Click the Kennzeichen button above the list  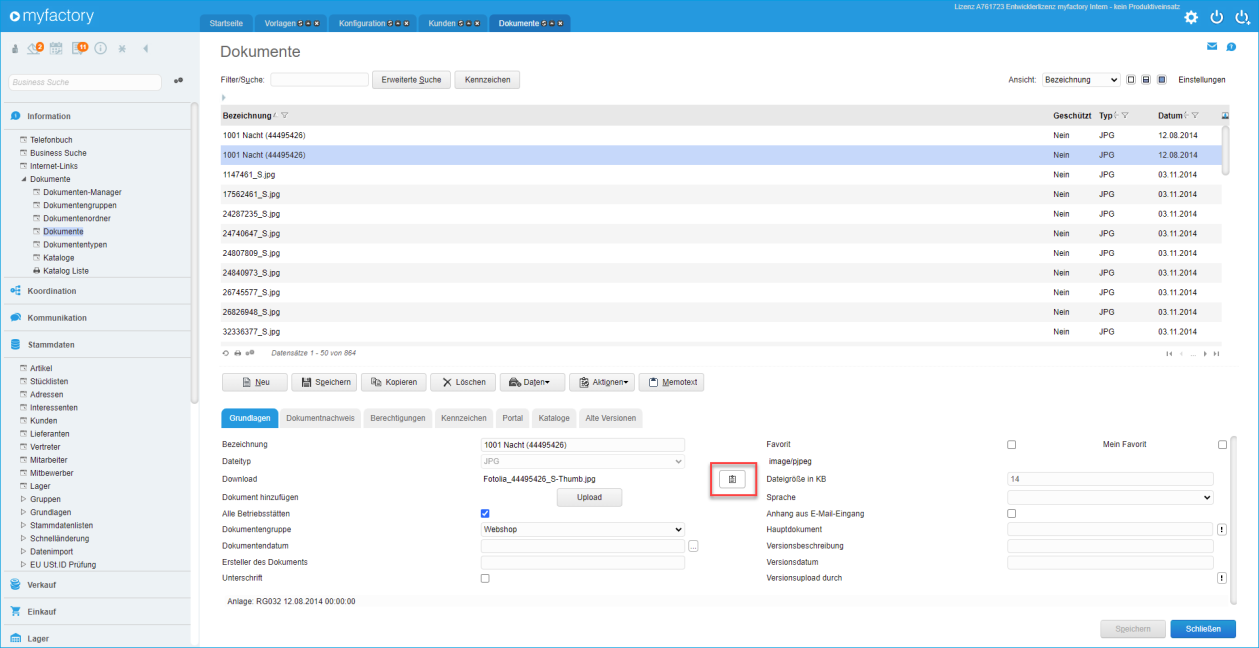pyautogui.click(x=487, y=80)
